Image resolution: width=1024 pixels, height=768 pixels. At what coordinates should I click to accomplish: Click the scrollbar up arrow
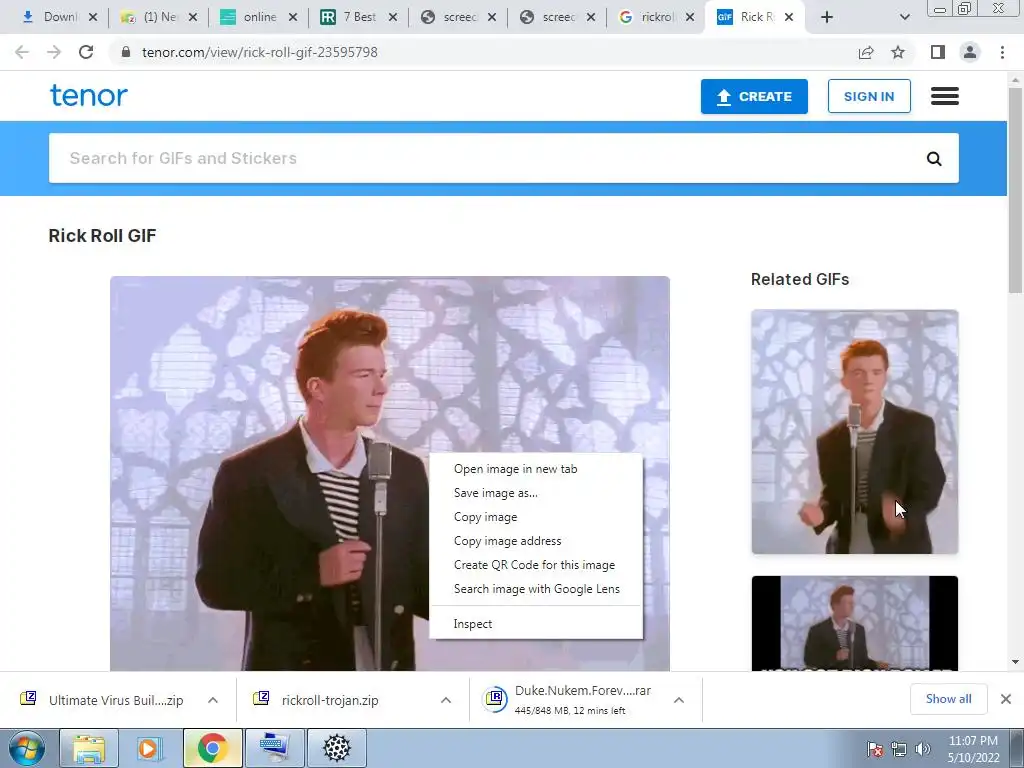[1015, 80]
